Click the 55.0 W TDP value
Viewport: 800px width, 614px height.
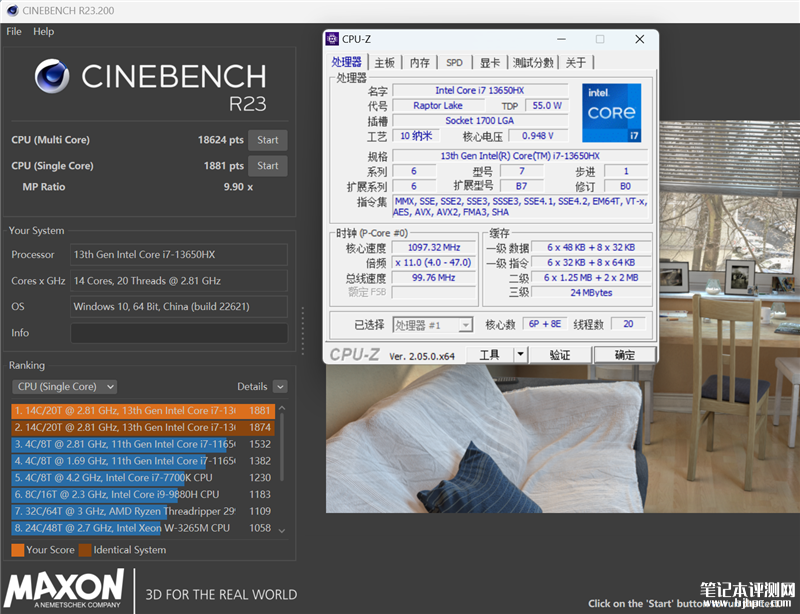[x=546, y=106]
